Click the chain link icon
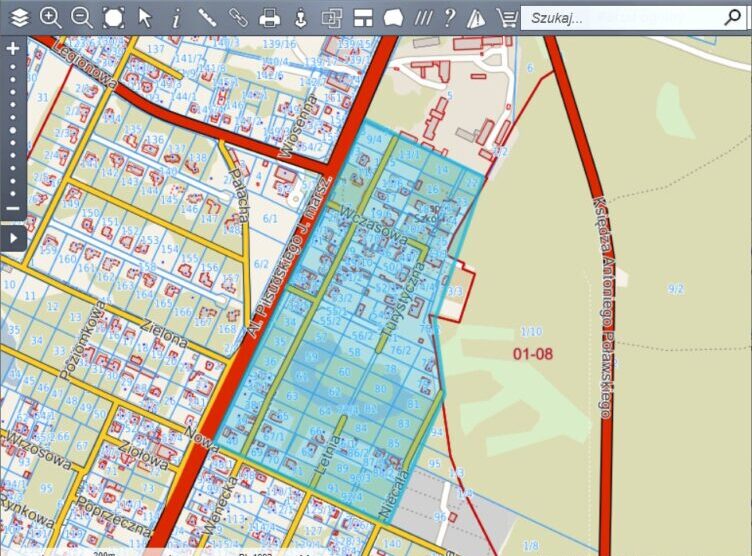752x556 pixels. point(238,17)
